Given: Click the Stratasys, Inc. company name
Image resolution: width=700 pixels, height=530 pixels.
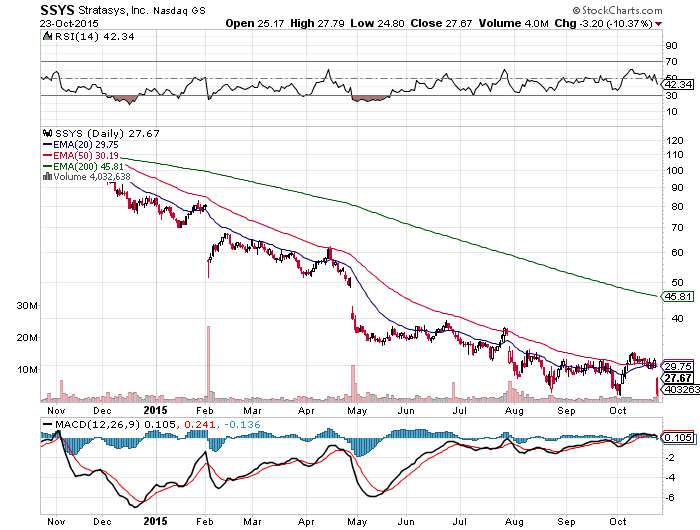Looking at the screenshot, I should 113,10.
